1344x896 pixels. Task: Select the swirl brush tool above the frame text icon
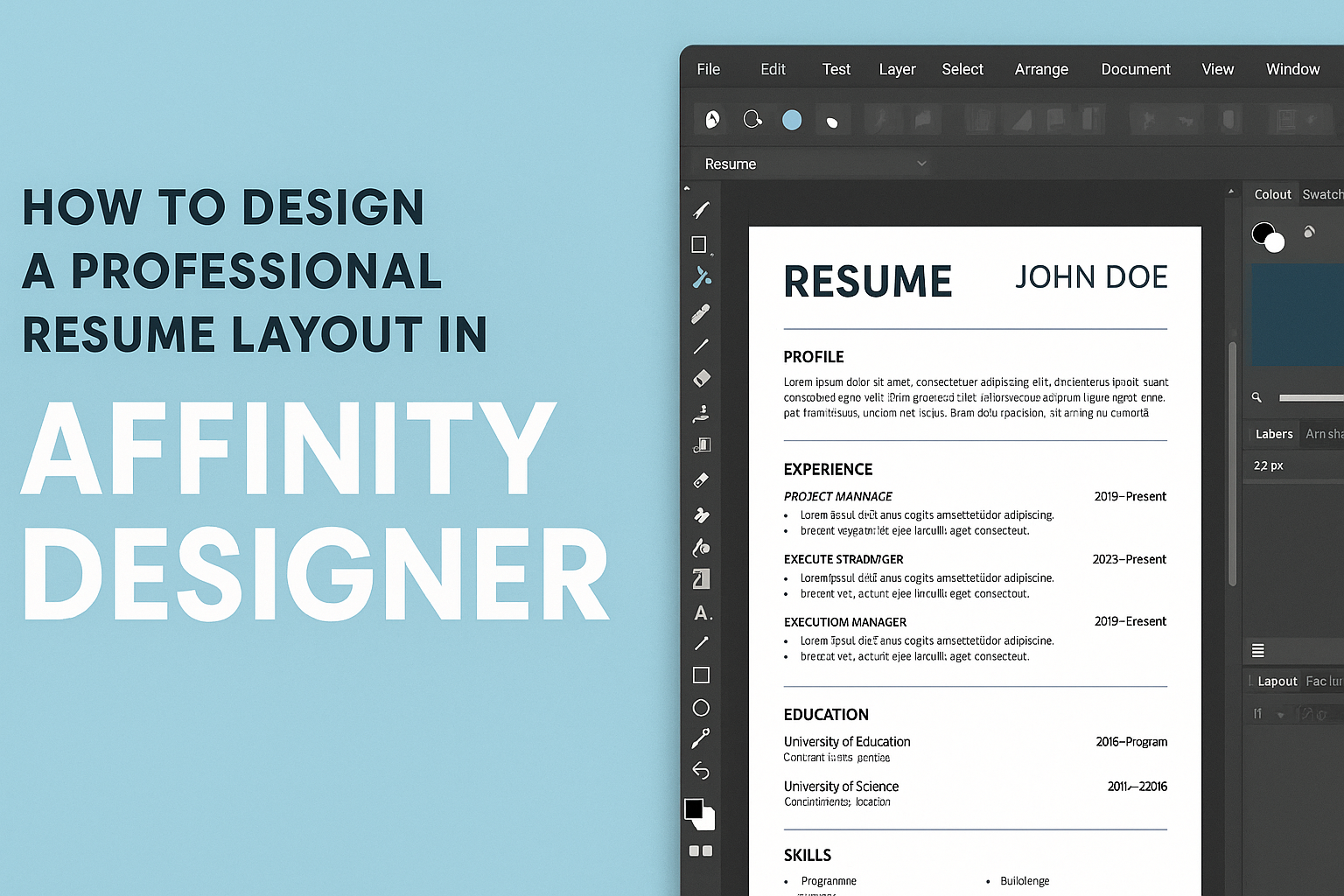pos(701,548)
